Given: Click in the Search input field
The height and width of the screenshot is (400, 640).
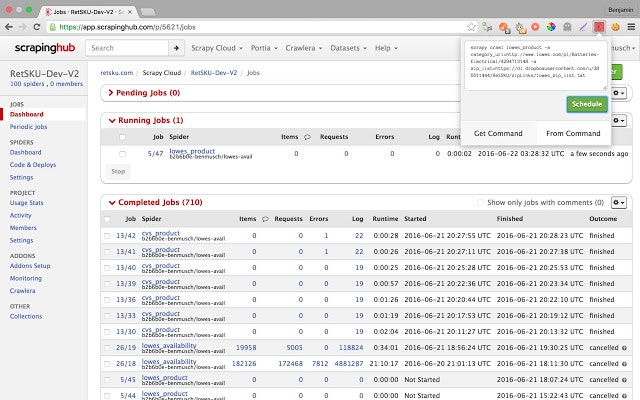Looking at the screenshot, I should tap(126, 47).
